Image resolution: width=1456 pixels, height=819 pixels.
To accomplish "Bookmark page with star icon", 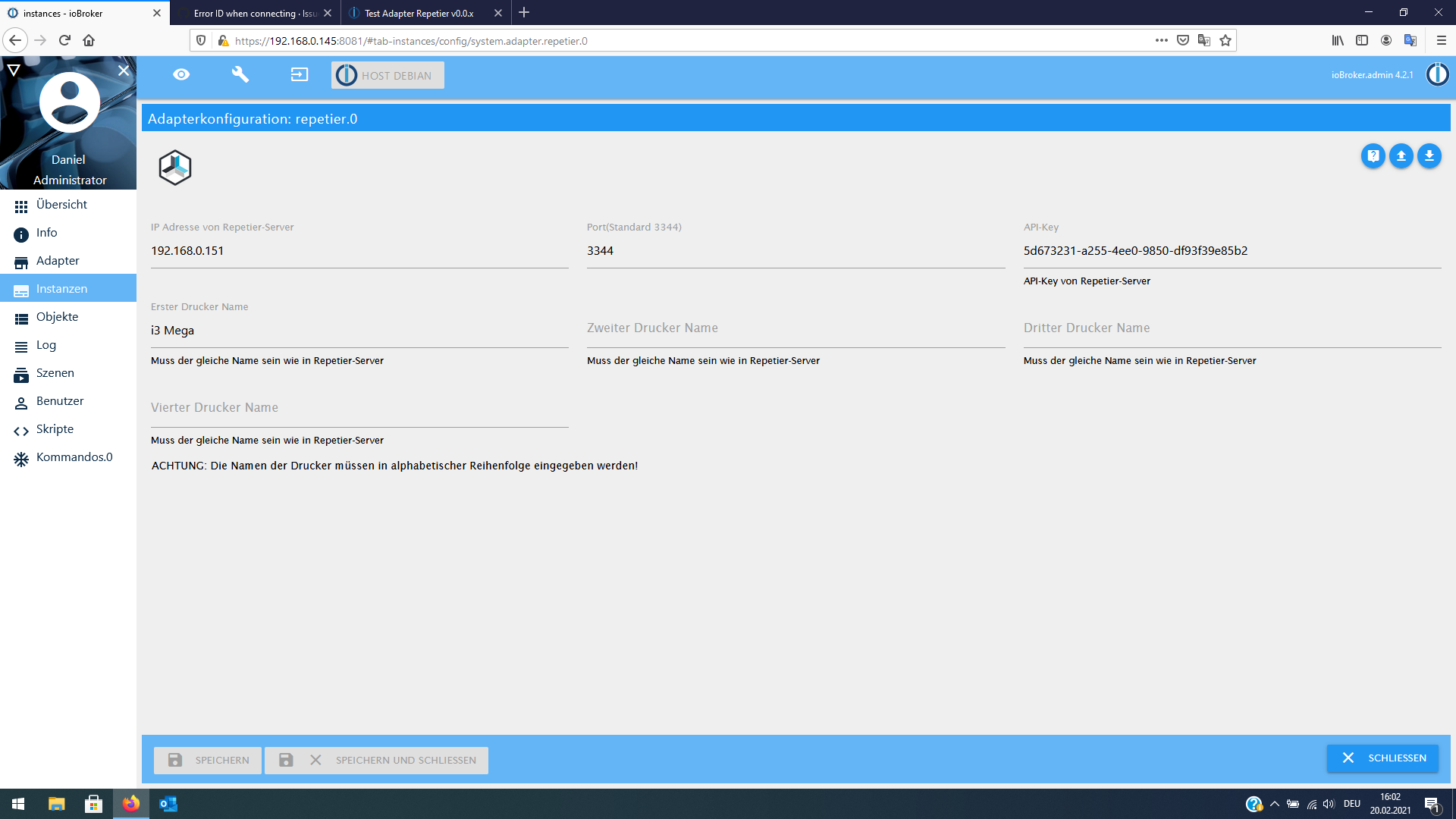I will tap(1225, 40).
